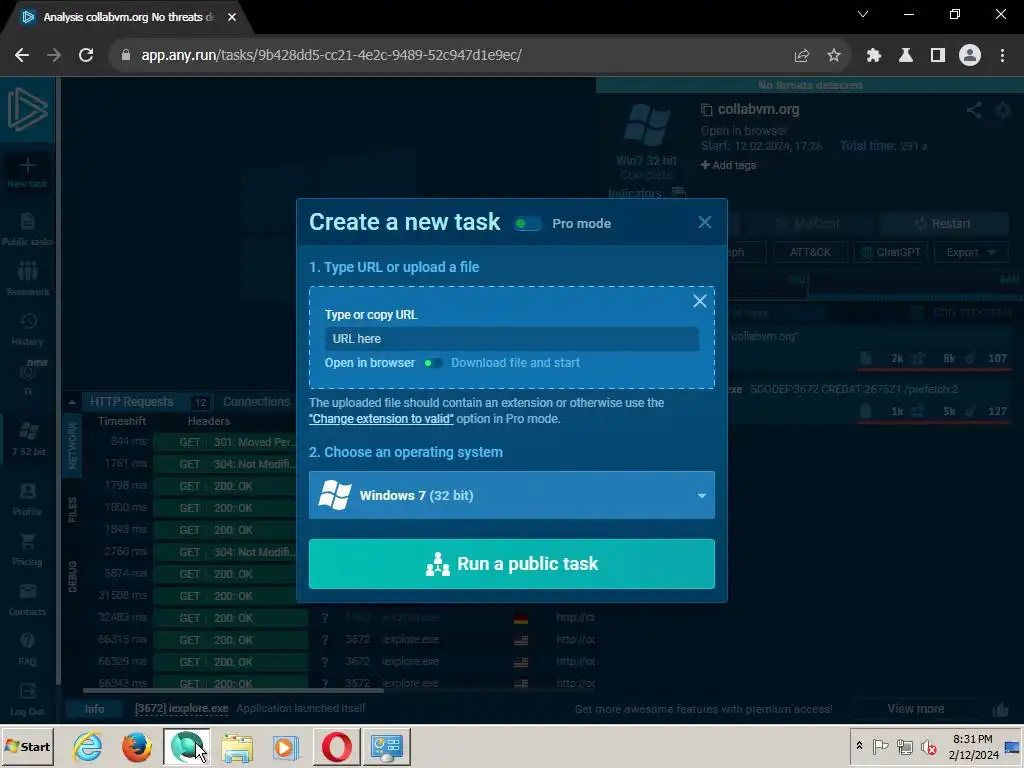Log Out from the sidebar
This screenshot has width=1024, height=768.
pyautogui.click(x=27, y=700)
